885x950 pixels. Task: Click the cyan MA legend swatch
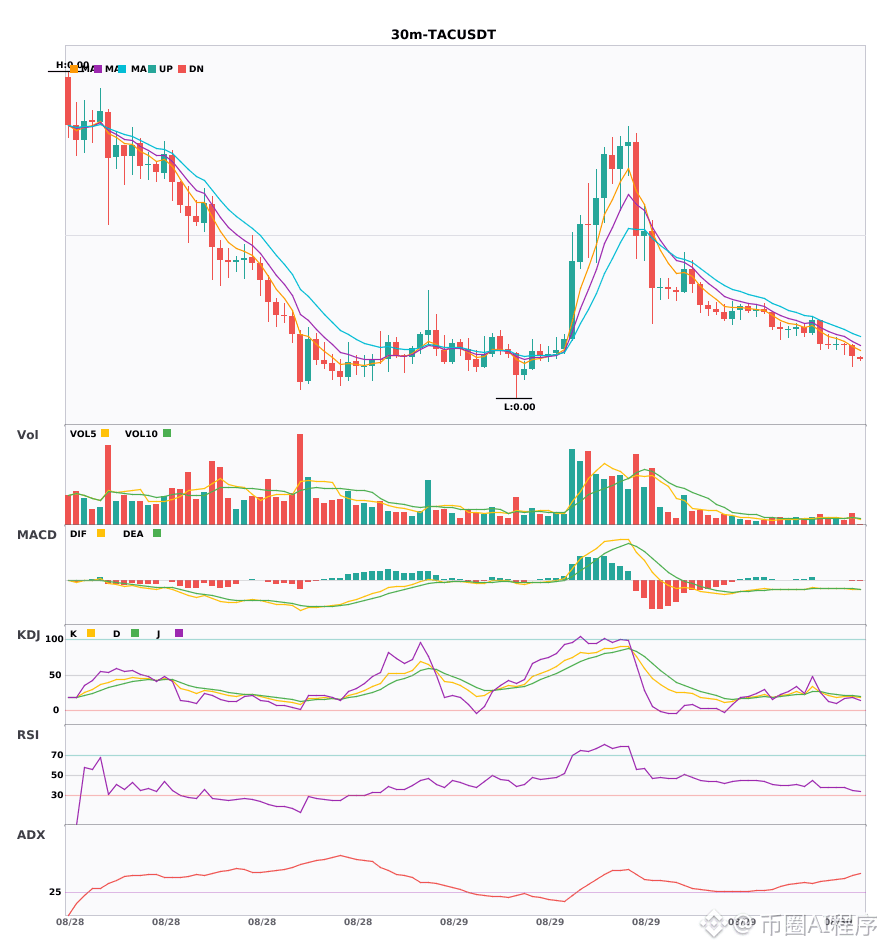point(122,69)
